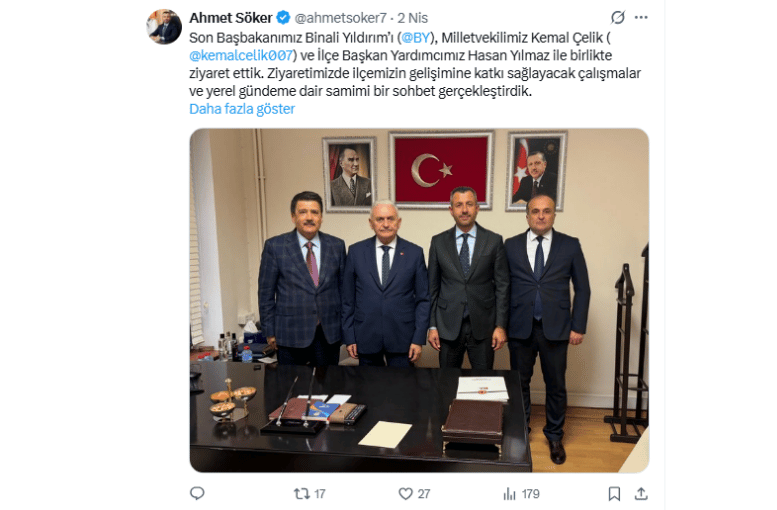This screenshot has width=777, height=510.
Task: Open the view analytics bar chart icon
Action: 509,494
